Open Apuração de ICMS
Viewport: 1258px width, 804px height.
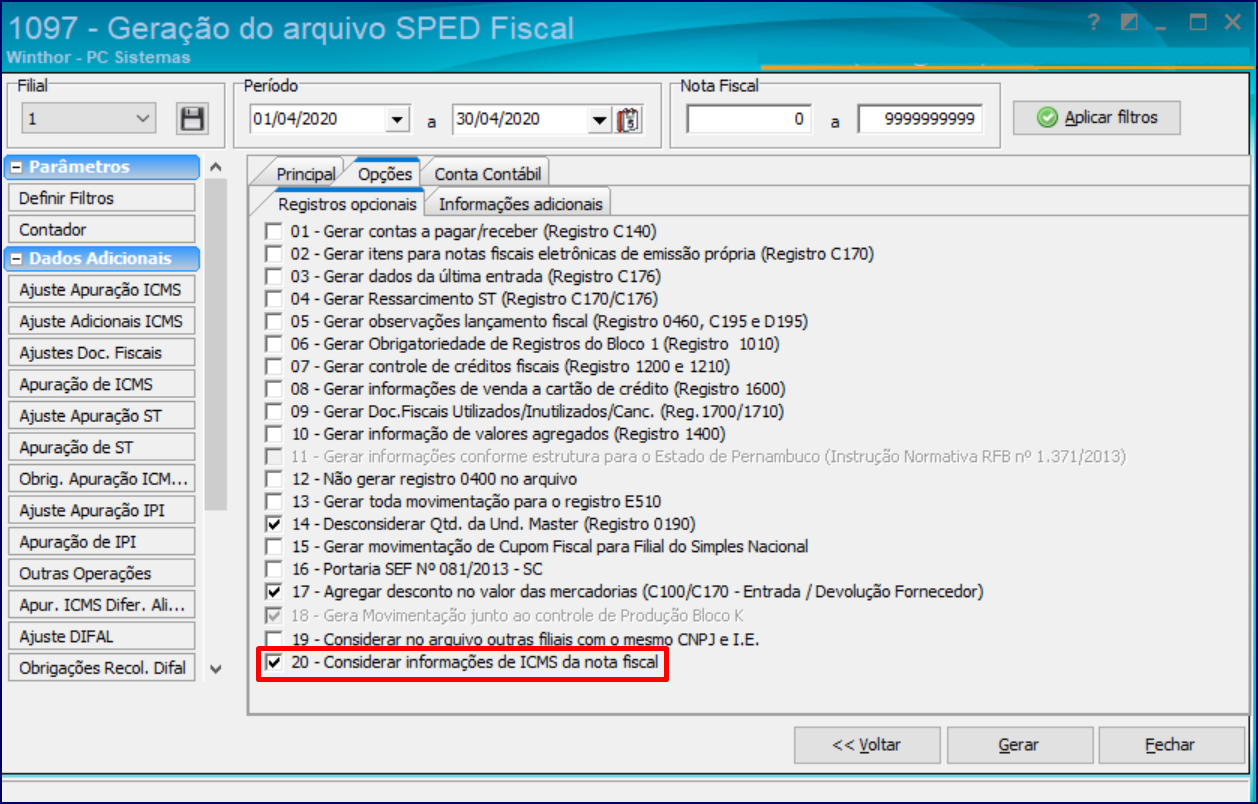(101, 384)
